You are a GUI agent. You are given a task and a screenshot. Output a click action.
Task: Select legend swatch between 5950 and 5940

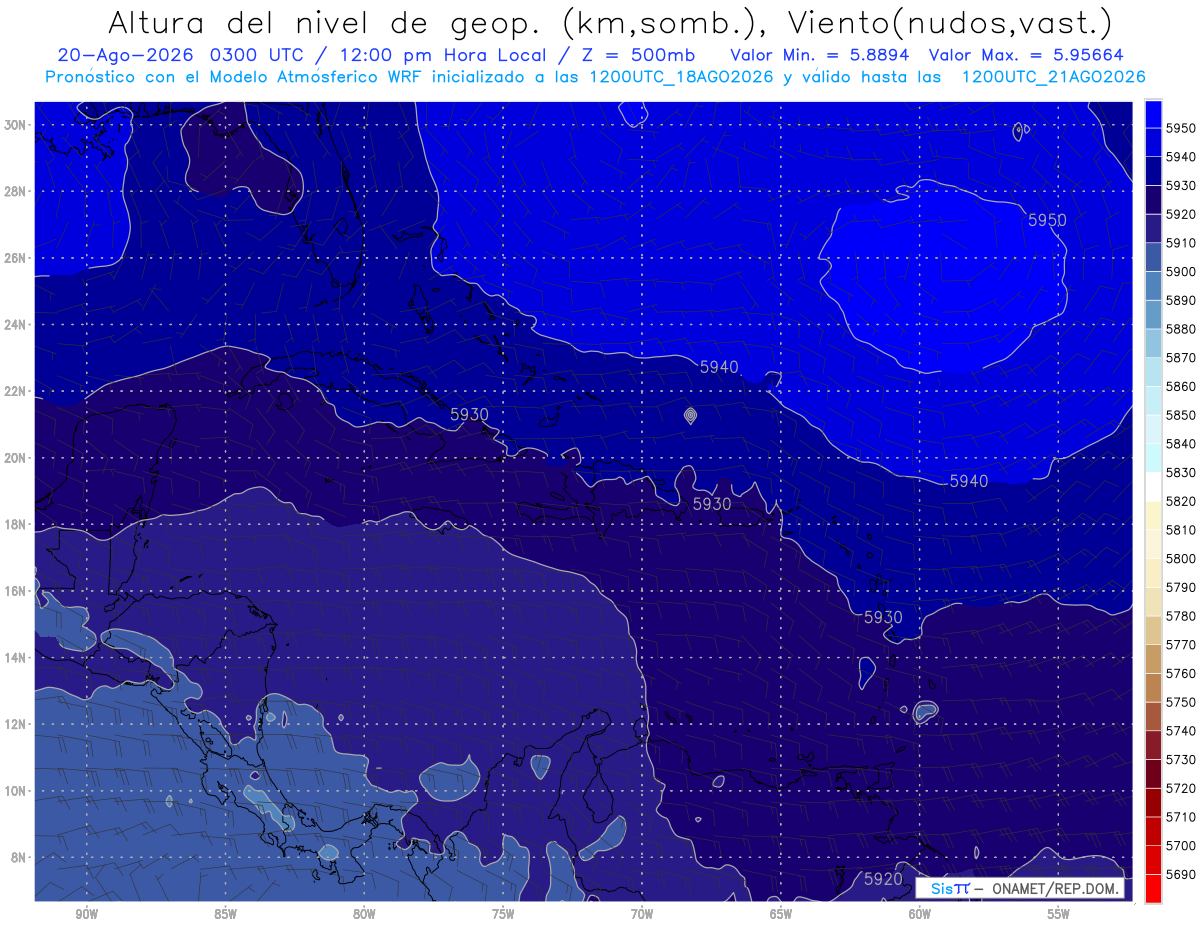[x=1153, y=142]
